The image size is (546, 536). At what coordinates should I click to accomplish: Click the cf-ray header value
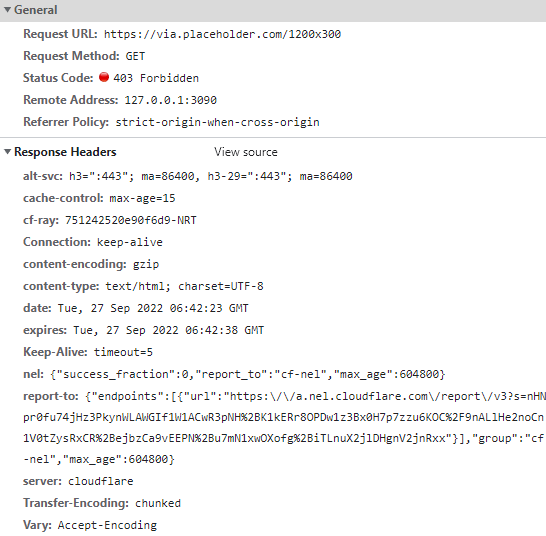click(x=131, y=220)
